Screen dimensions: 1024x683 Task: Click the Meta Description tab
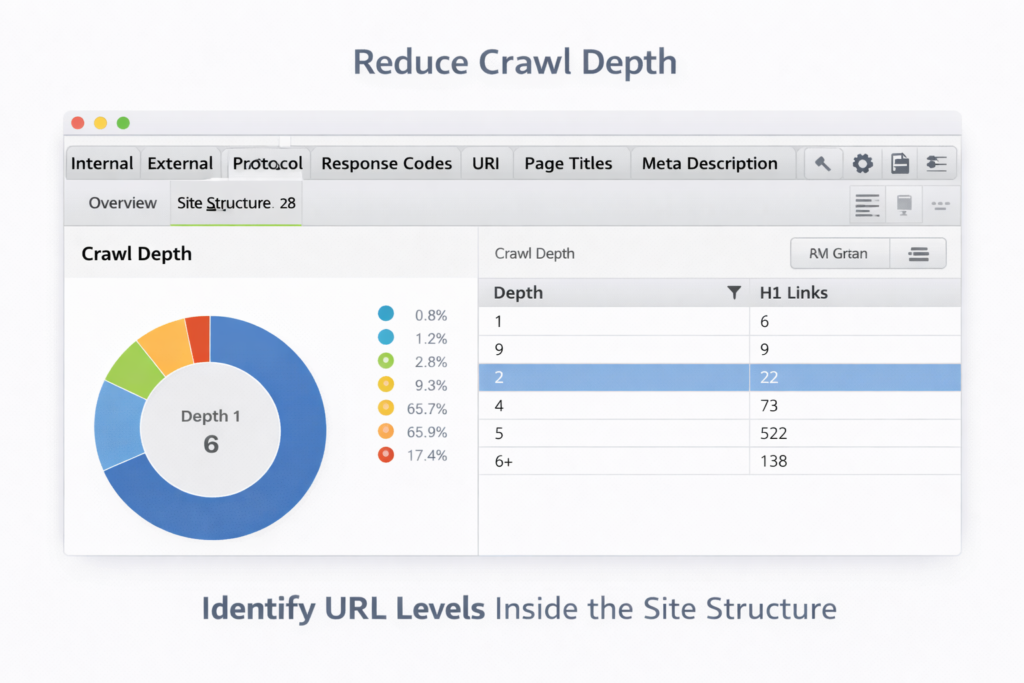coord(712,163)
